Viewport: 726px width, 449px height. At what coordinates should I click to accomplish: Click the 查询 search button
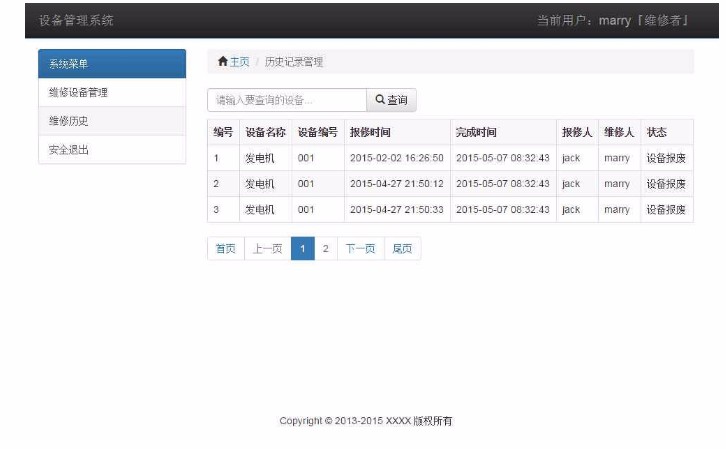tap(391, 100)
